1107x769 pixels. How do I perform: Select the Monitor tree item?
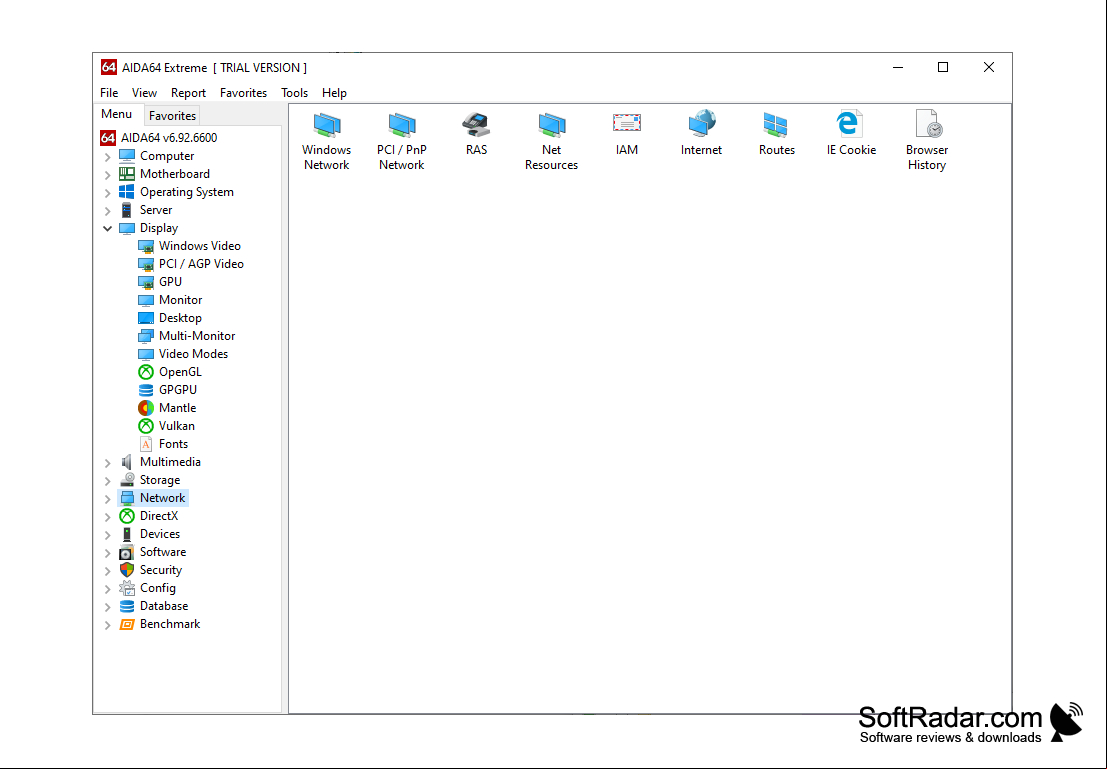(x=180, y=300)
